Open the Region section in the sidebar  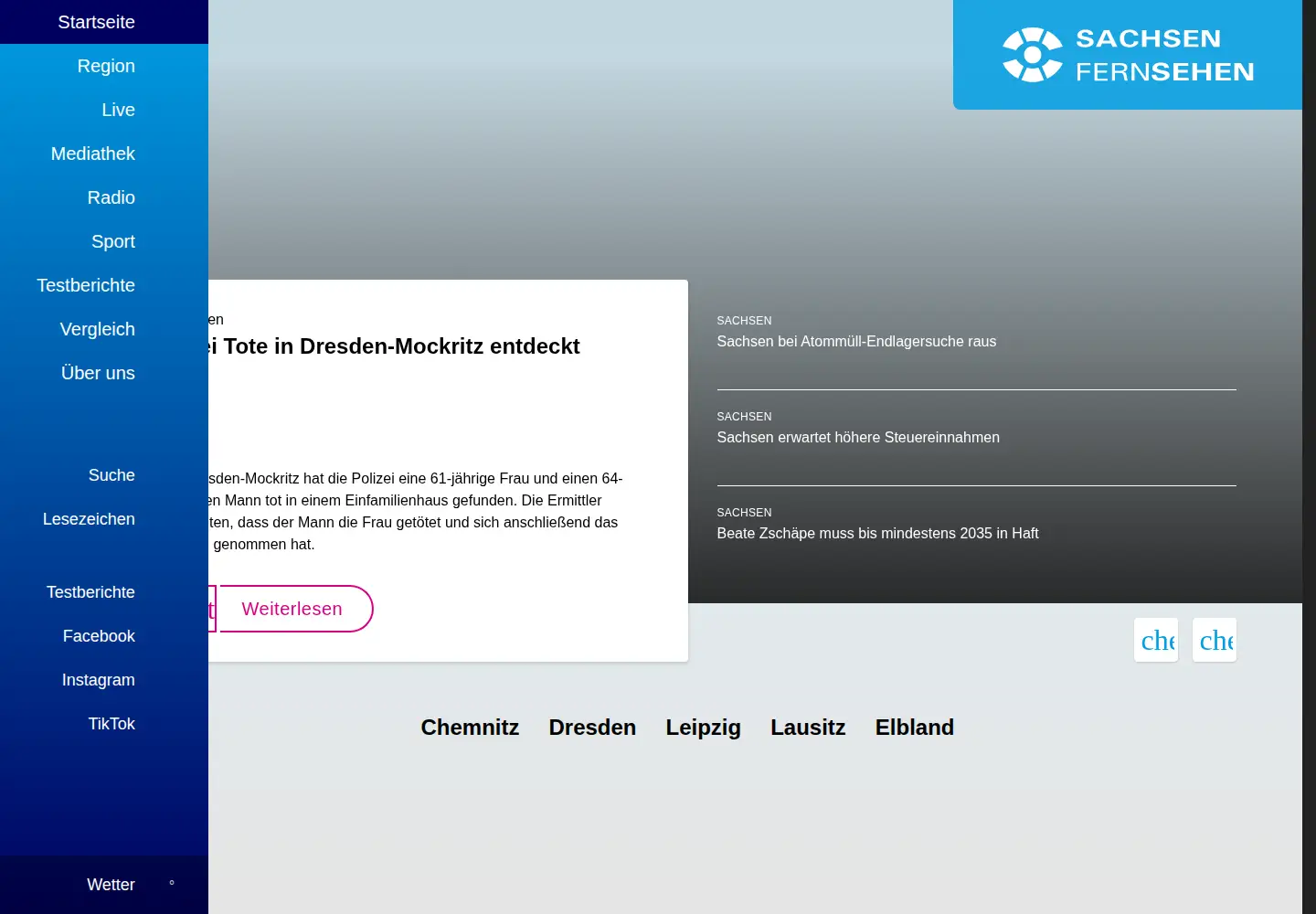[106, 66]
